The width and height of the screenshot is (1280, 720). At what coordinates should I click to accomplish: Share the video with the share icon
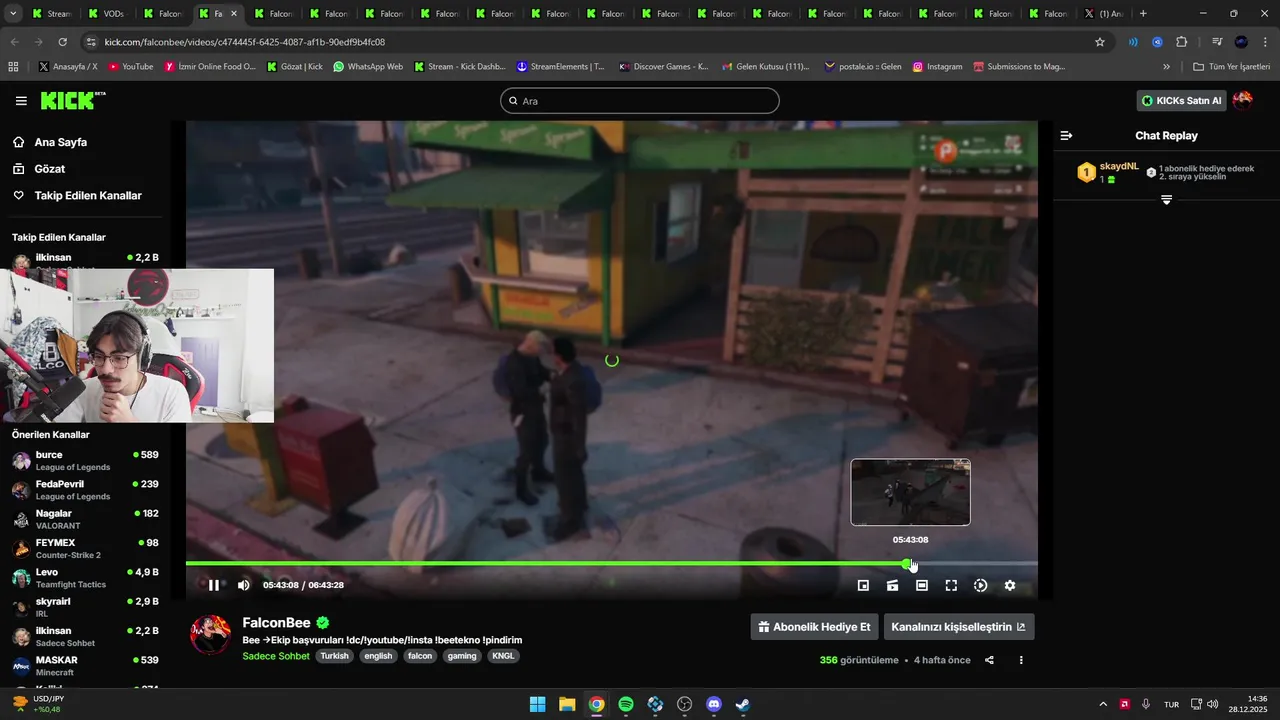click(x=989, y=660)
